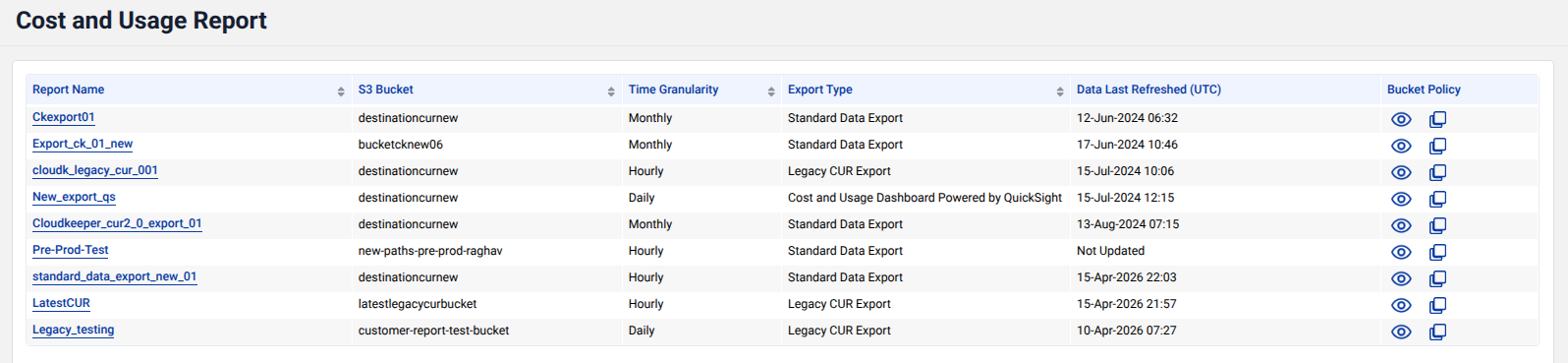View bucket policy for cloudk_legacy_cur_001
Image resolution: width=1568 pixels, height=363 pixels.
tap(1401, 172)
